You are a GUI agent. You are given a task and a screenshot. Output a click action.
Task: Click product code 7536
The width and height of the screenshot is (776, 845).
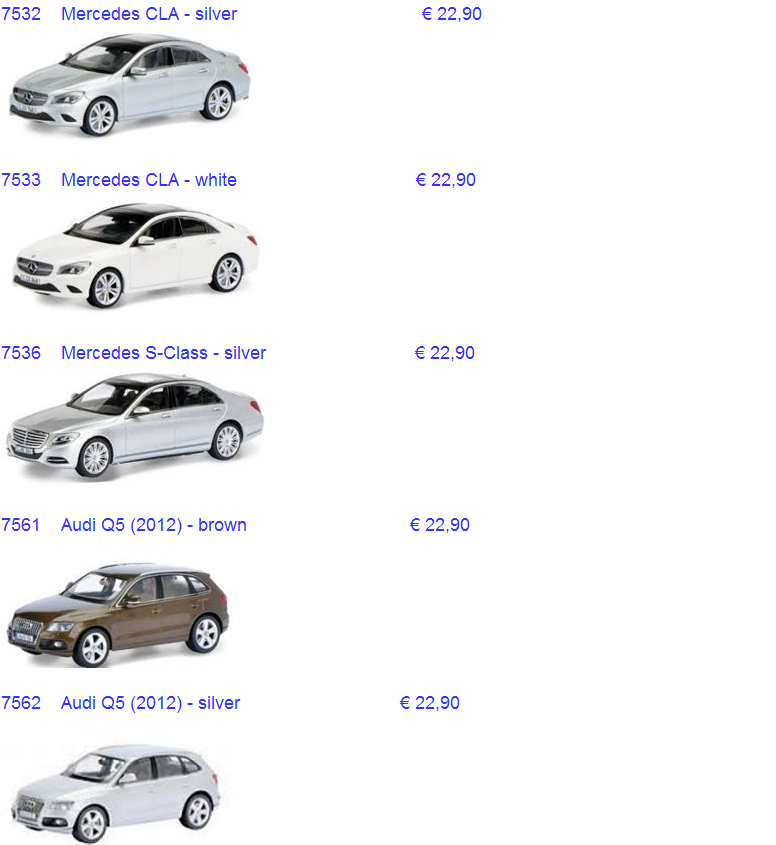21,353
